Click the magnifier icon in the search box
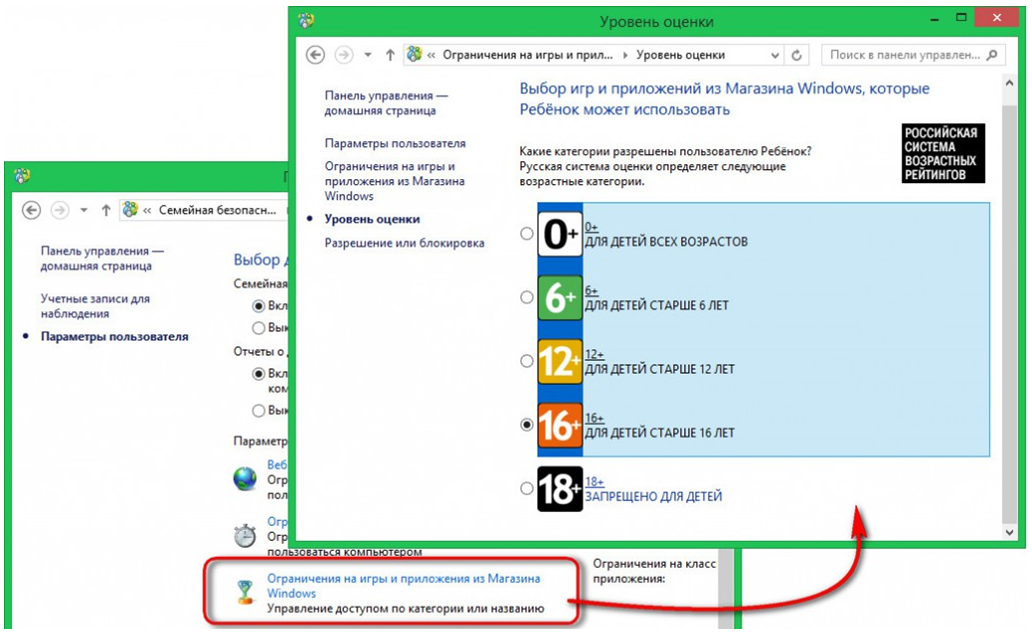Viewport: 1032px width, 636px height. coord(992,55)
